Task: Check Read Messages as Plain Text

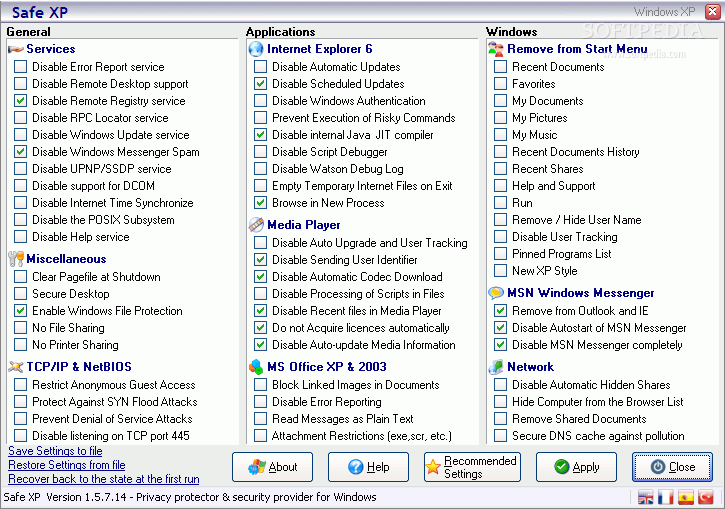Action: pyautogui.click(x=260, y=419)
